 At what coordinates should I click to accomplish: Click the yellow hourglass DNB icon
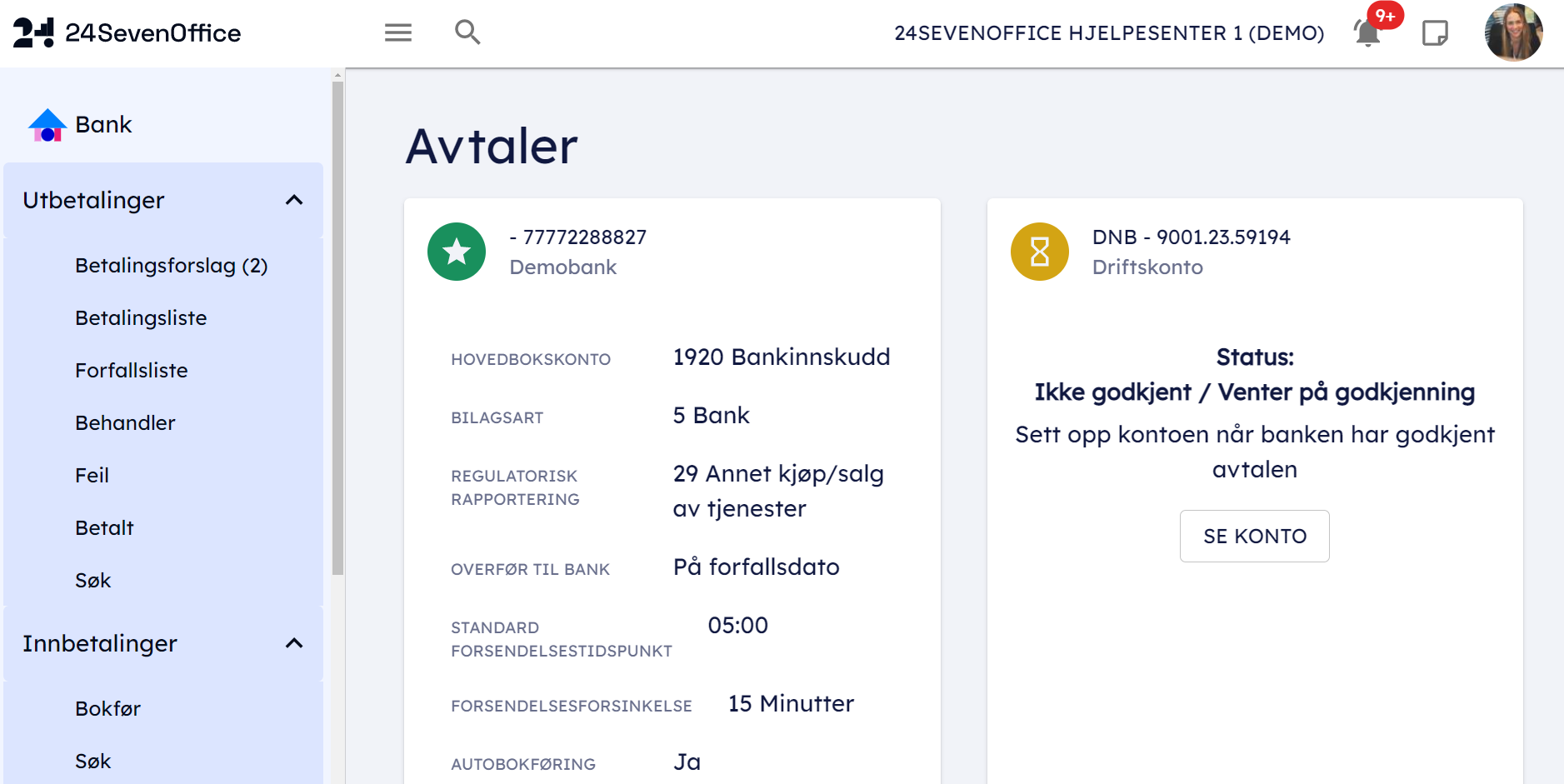pos(1039,252)
